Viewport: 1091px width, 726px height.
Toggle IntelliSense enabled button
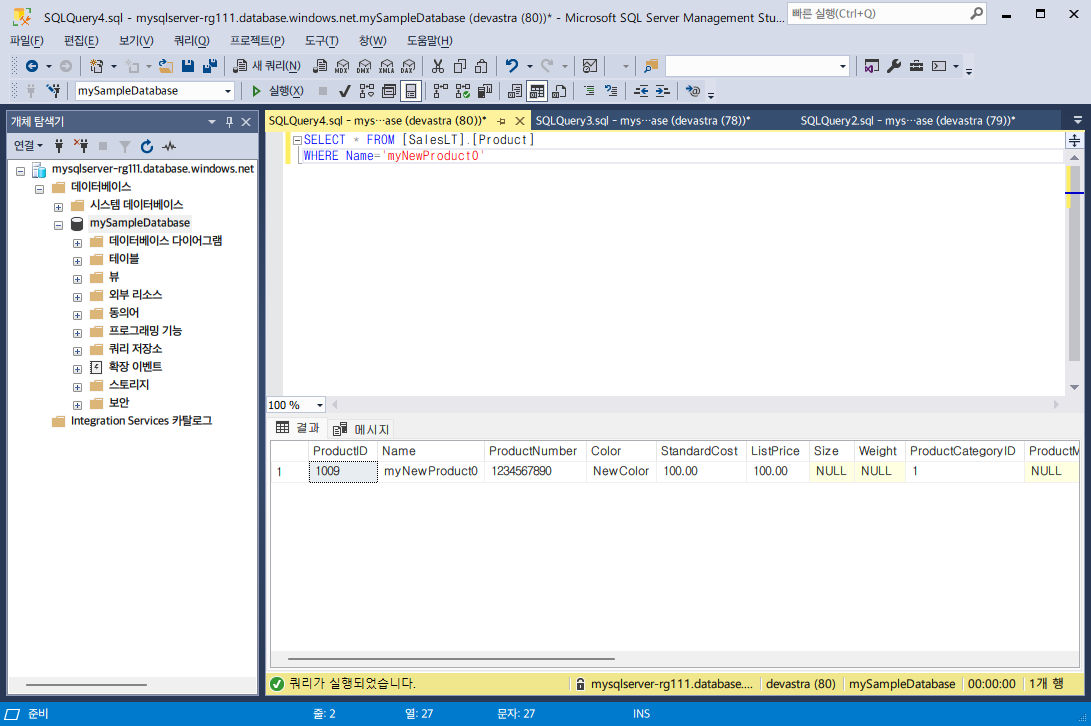point(411,90)
